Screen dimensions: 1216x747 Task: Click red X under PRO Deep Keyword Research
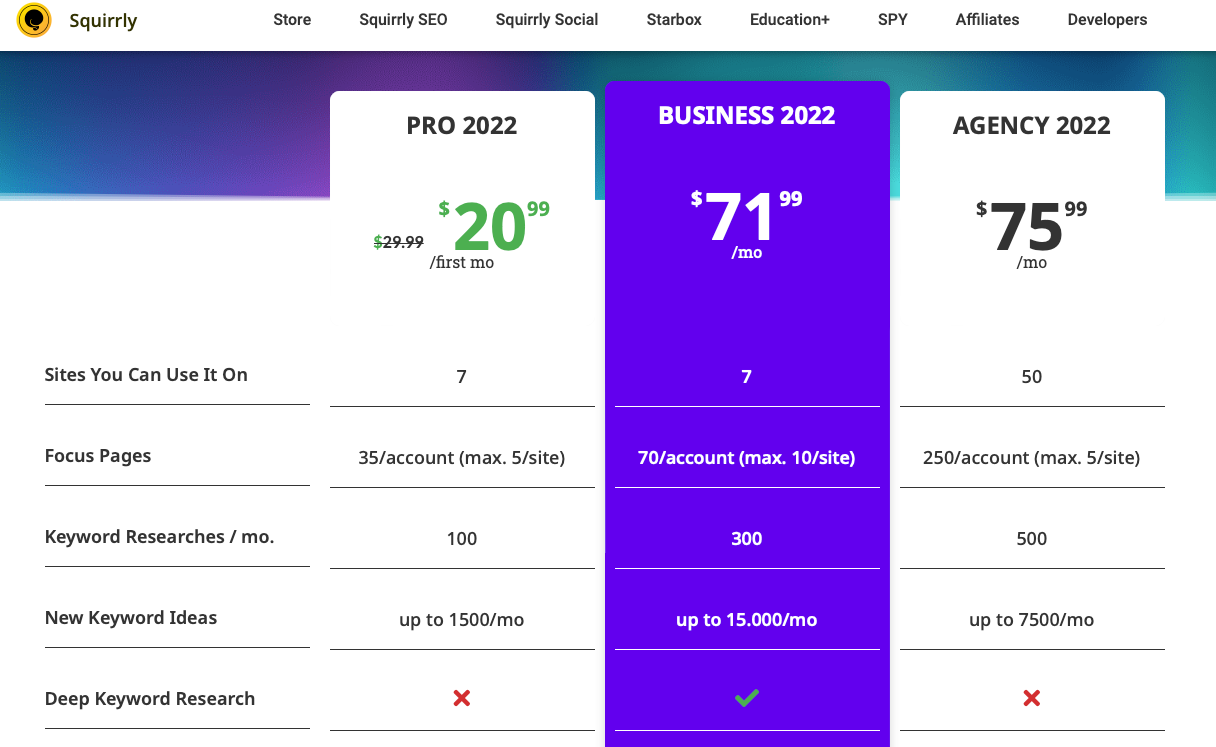point(462,698)
